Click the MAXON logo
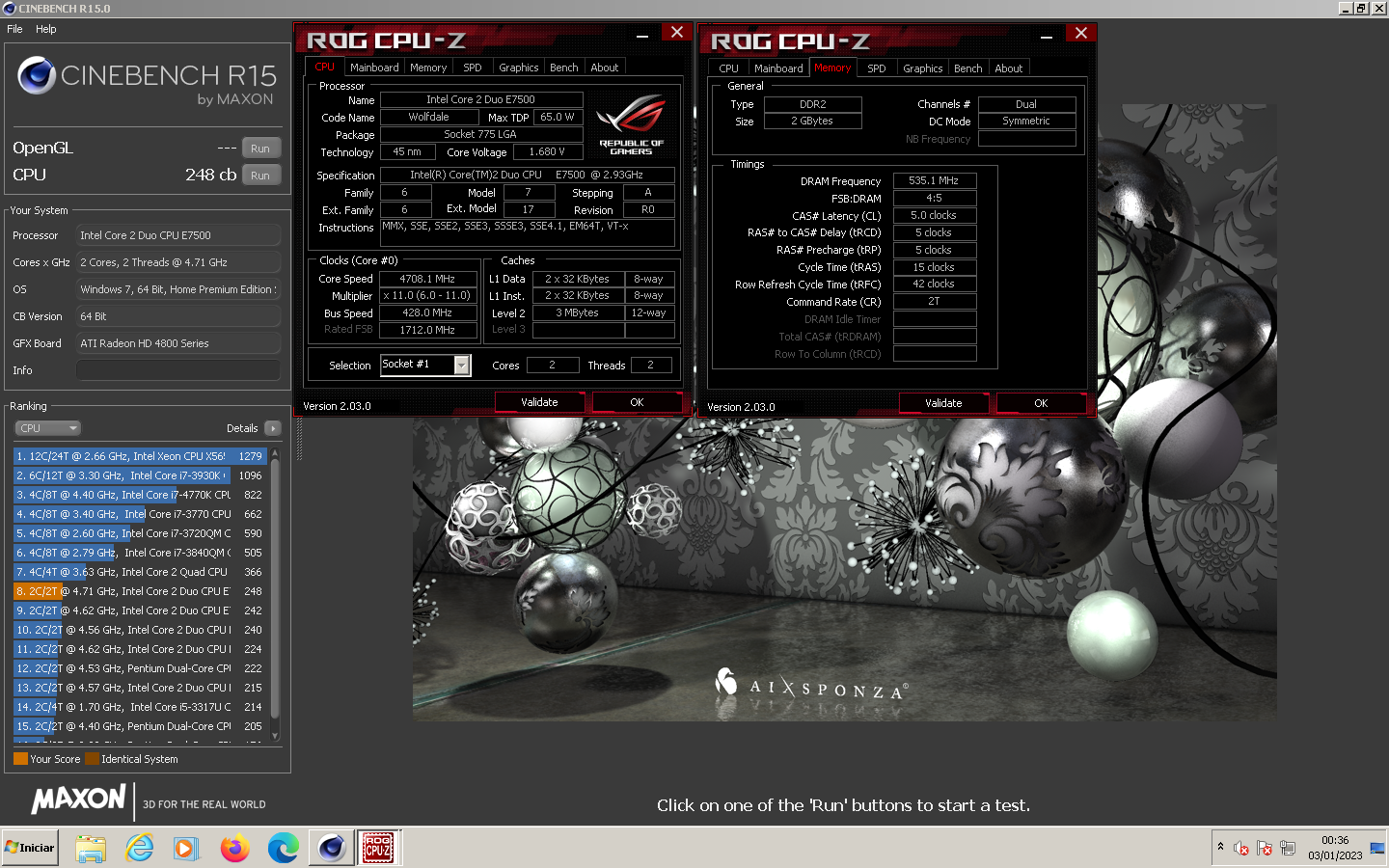 coord(78,800)
